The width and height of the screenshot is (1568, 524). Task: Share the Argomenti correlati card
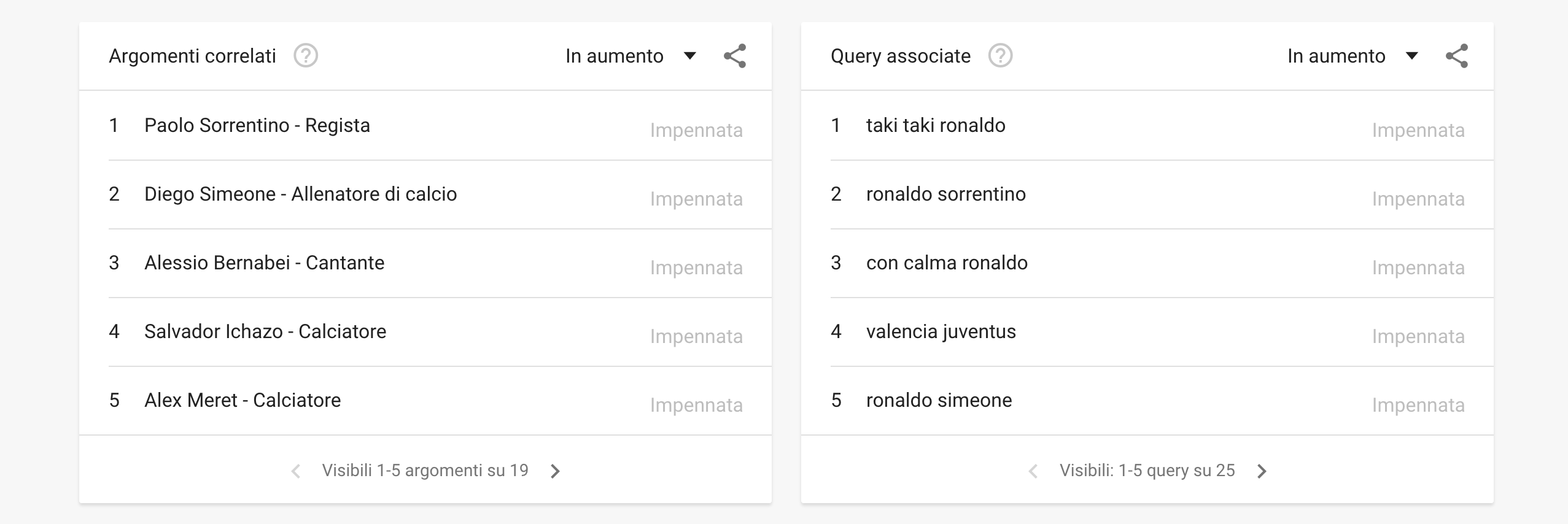(x=735, y=56)
